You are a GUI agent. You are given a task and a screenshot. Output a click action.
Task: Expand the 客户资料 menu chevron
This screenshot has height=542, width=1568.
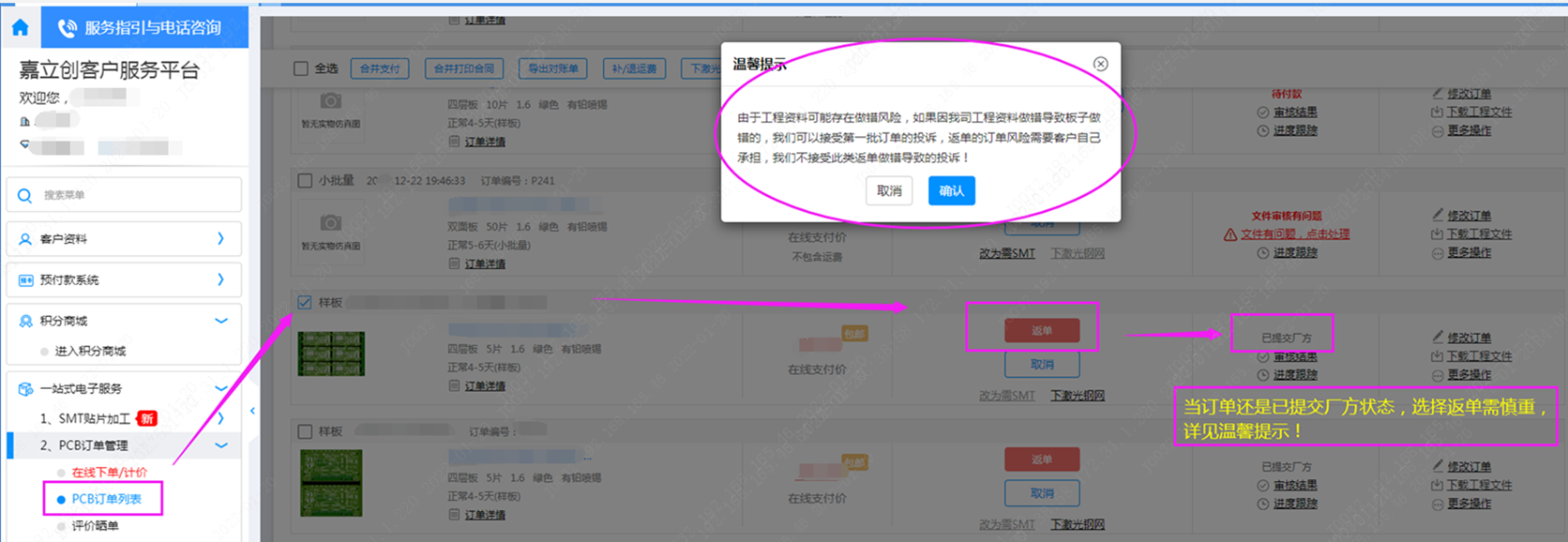coord(221,239)
